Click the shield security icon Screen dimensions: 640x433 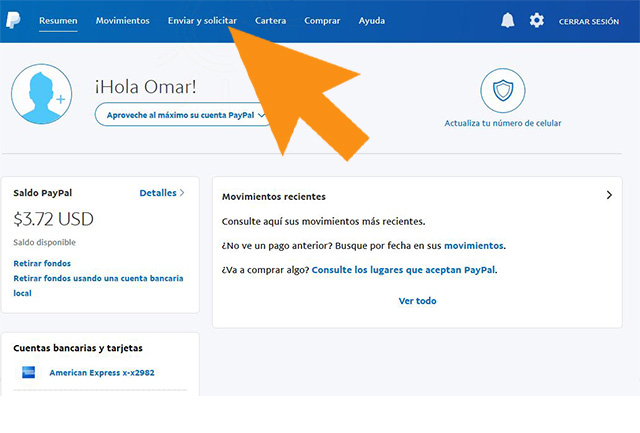coord(502,91)
